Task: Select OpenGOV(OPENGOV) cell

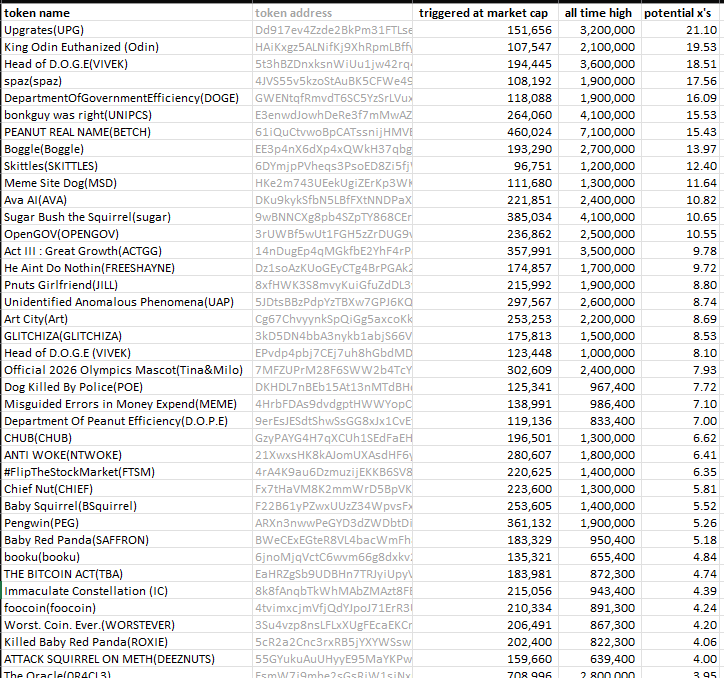Action: click(x=127, y=234)
